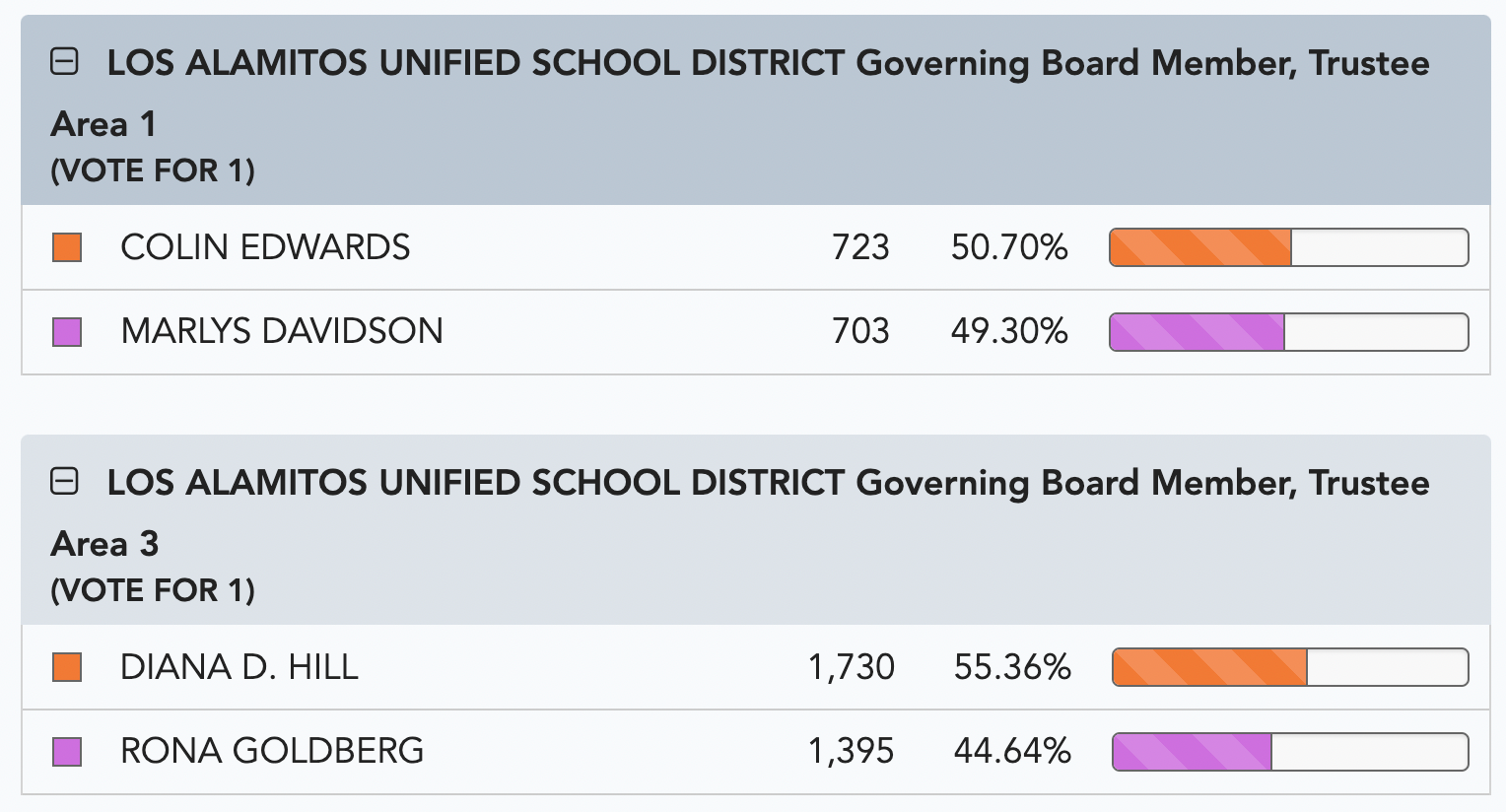Click Diana D. Hill's orange color swatch
The width and height of the screenshot is (1506, 812).
tap(67, 667)
